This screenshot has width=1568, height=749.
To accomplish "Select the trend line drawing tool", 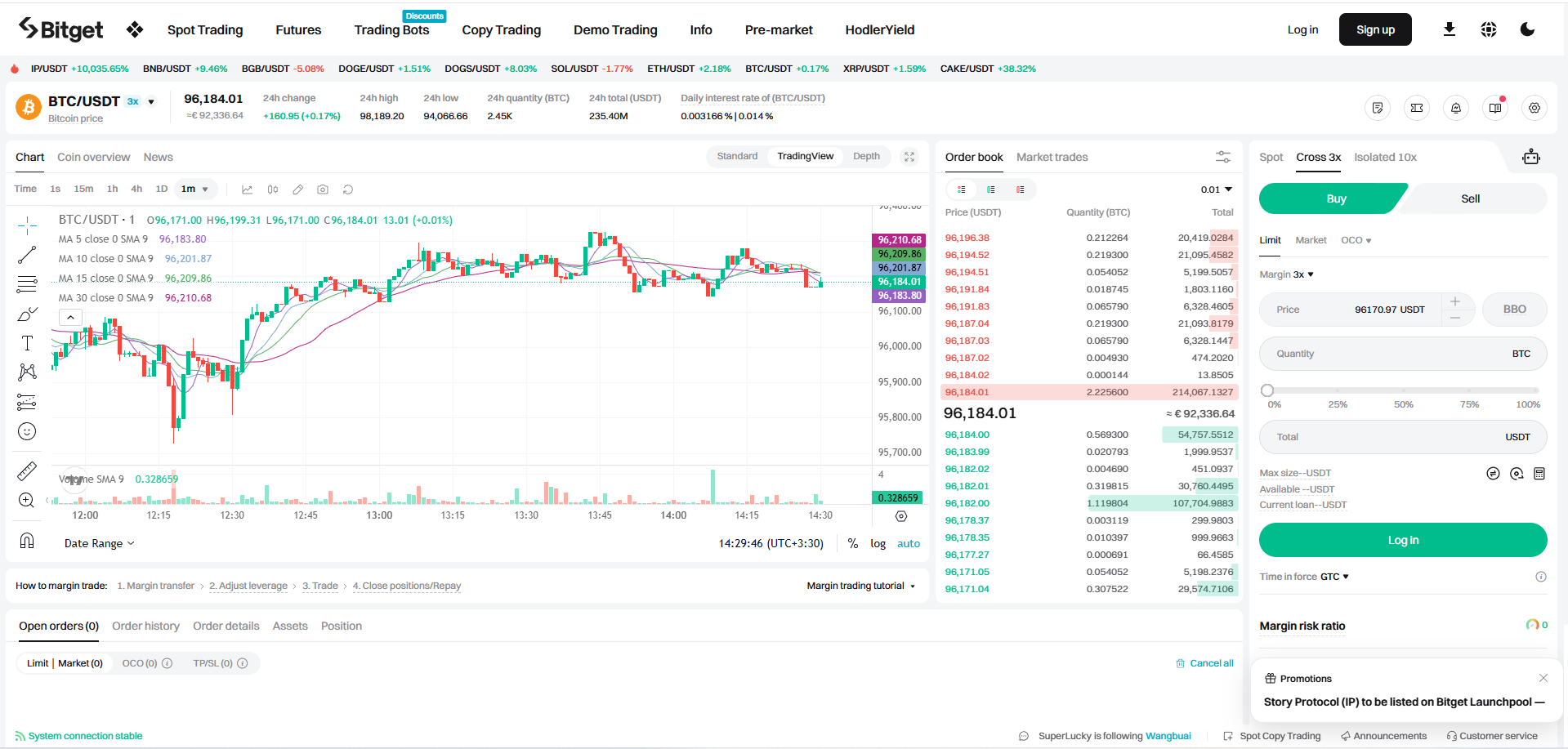I will coord(27,255).
